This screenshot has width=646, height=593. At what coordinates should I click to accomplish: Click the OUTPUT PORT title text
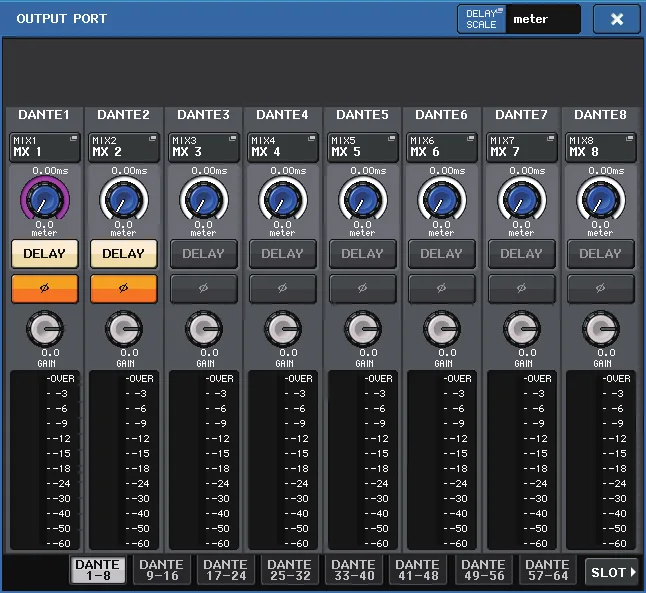tap(62, 19)
